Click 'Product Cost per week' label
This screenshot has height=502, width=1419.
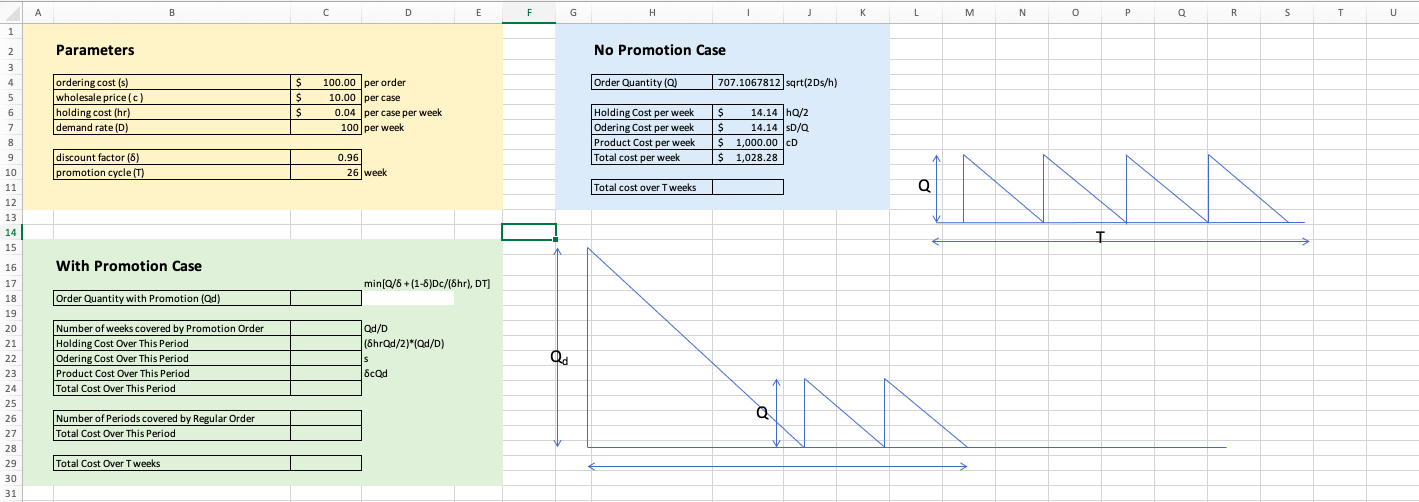[651, 142]
